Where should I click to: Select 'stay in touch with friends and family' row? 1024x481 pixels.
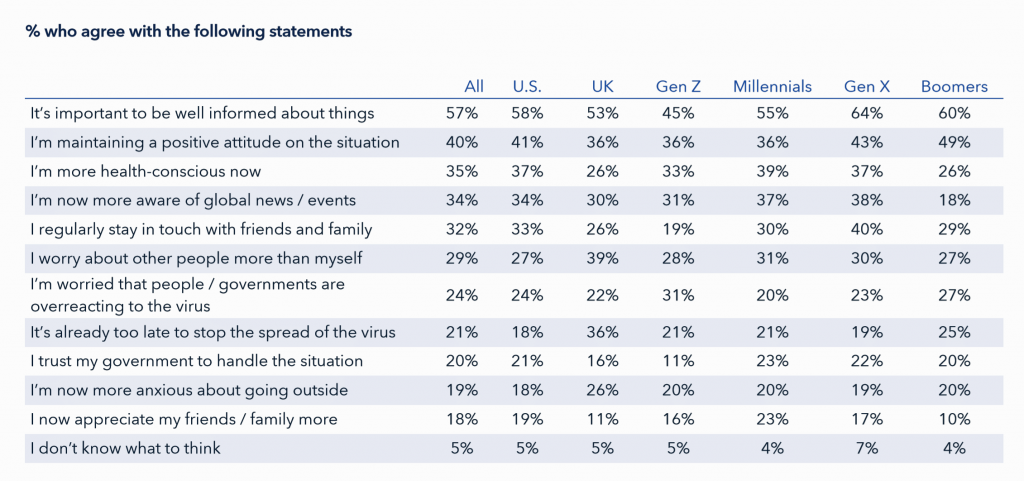tap(201, 229)
